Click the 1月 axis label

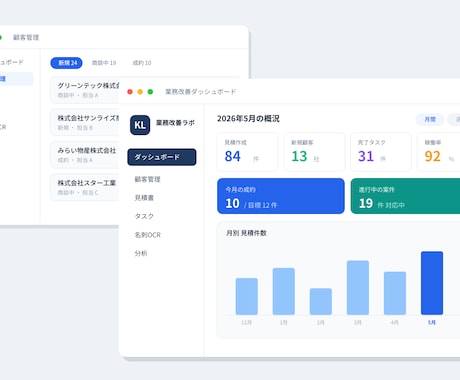click(x=284, y=322)
